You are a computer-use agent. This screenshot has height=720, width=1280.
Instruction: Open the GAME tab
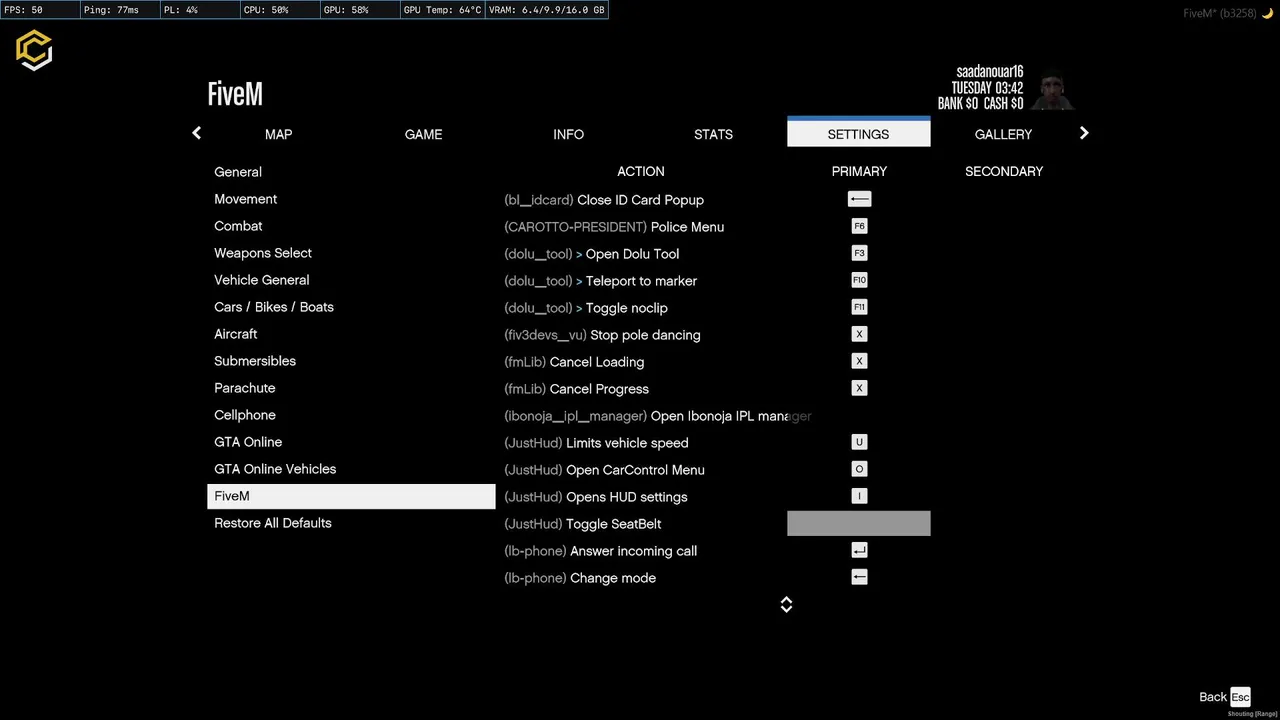pos(423,134)
